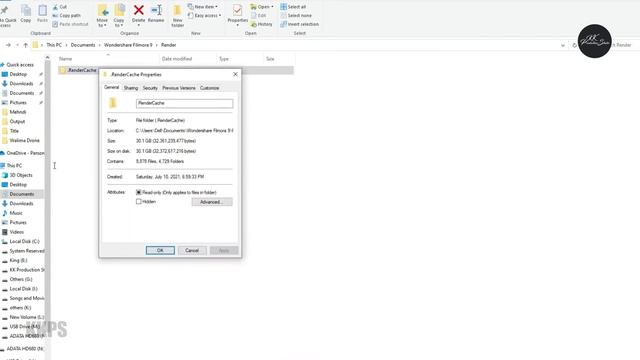Sort by Date modified column header
This screenshot has height=360, width=640.
(177, 59)
